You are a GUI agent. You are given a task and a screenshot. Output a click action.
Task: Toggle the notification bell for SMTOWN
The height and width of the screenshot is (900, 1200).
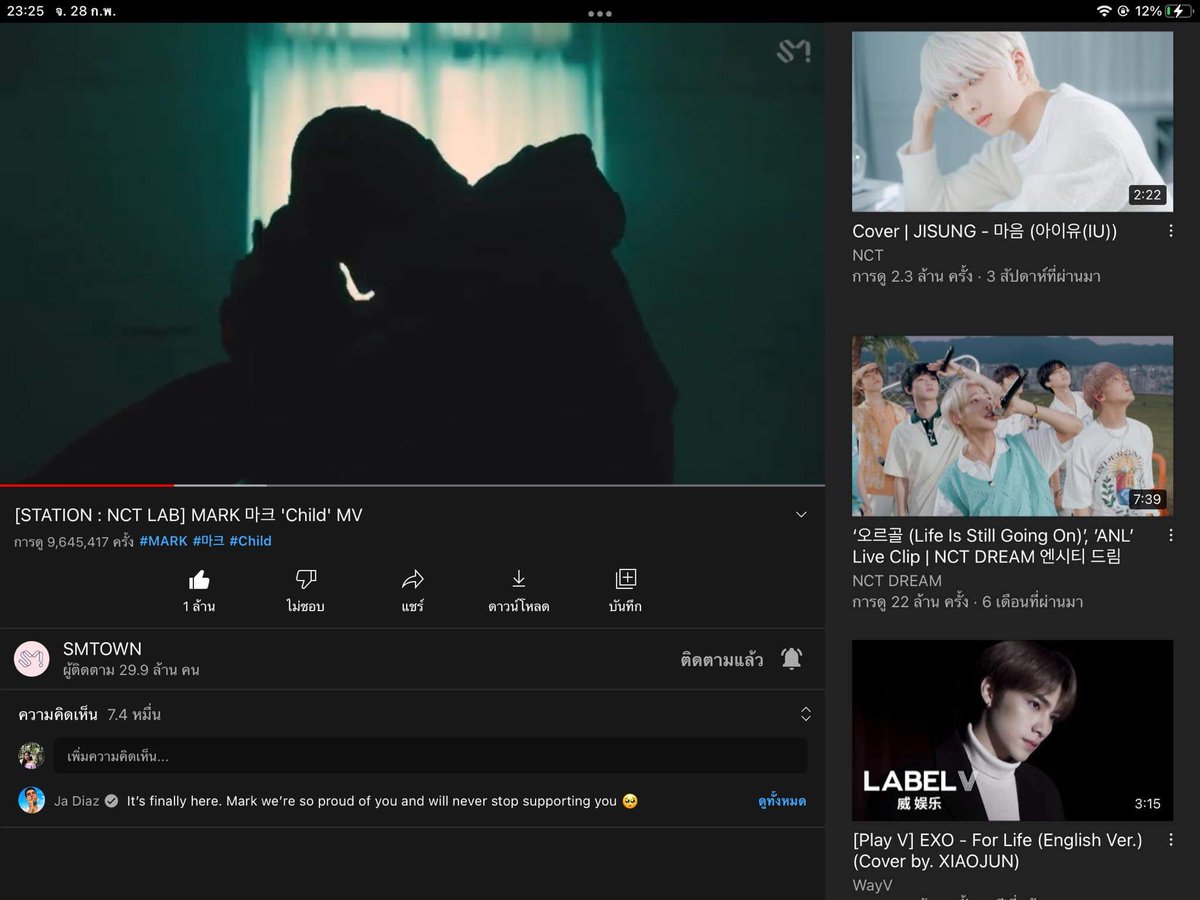791,659
